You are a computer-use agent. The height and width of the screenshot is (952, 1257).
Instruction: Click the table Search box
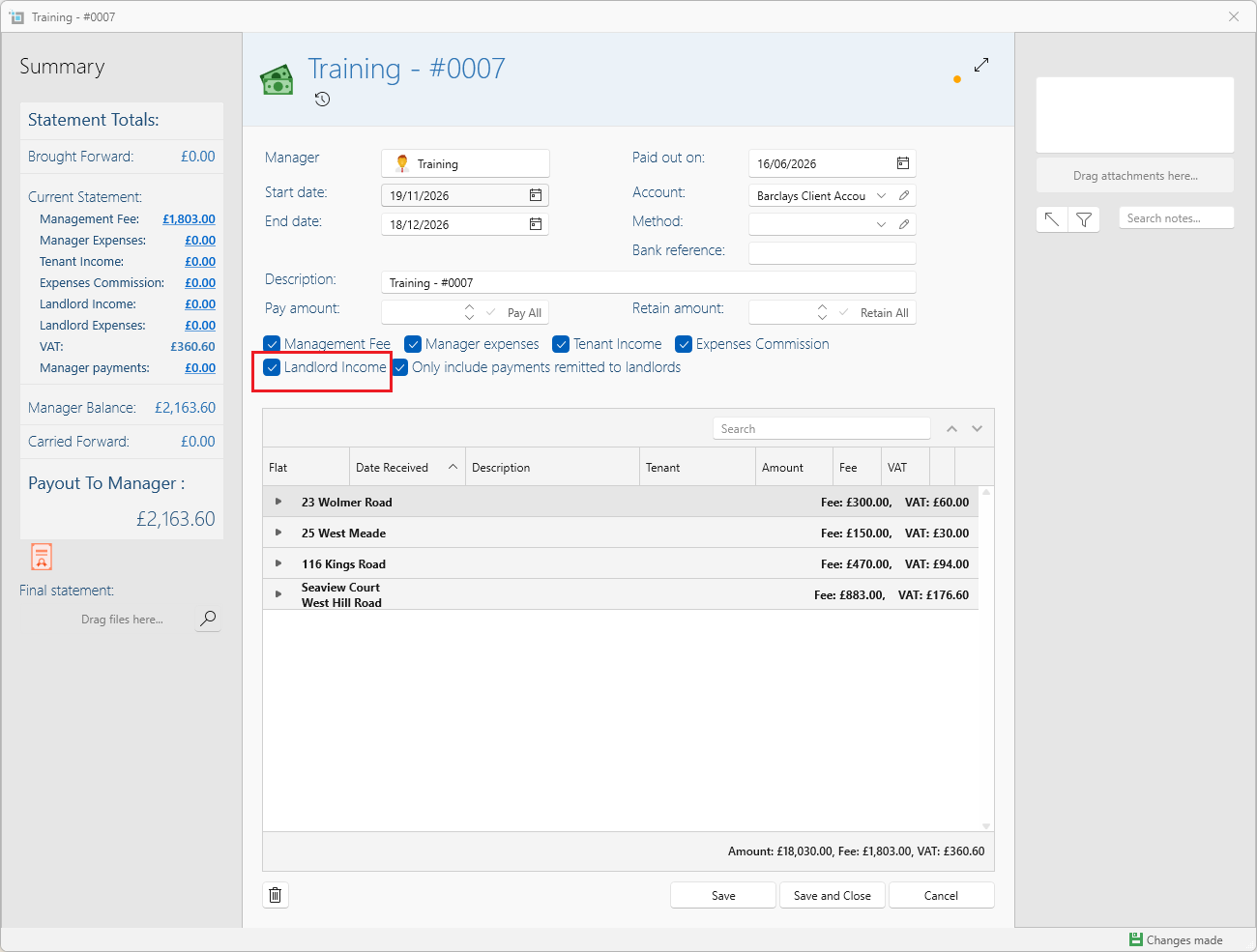pos(822,429)
